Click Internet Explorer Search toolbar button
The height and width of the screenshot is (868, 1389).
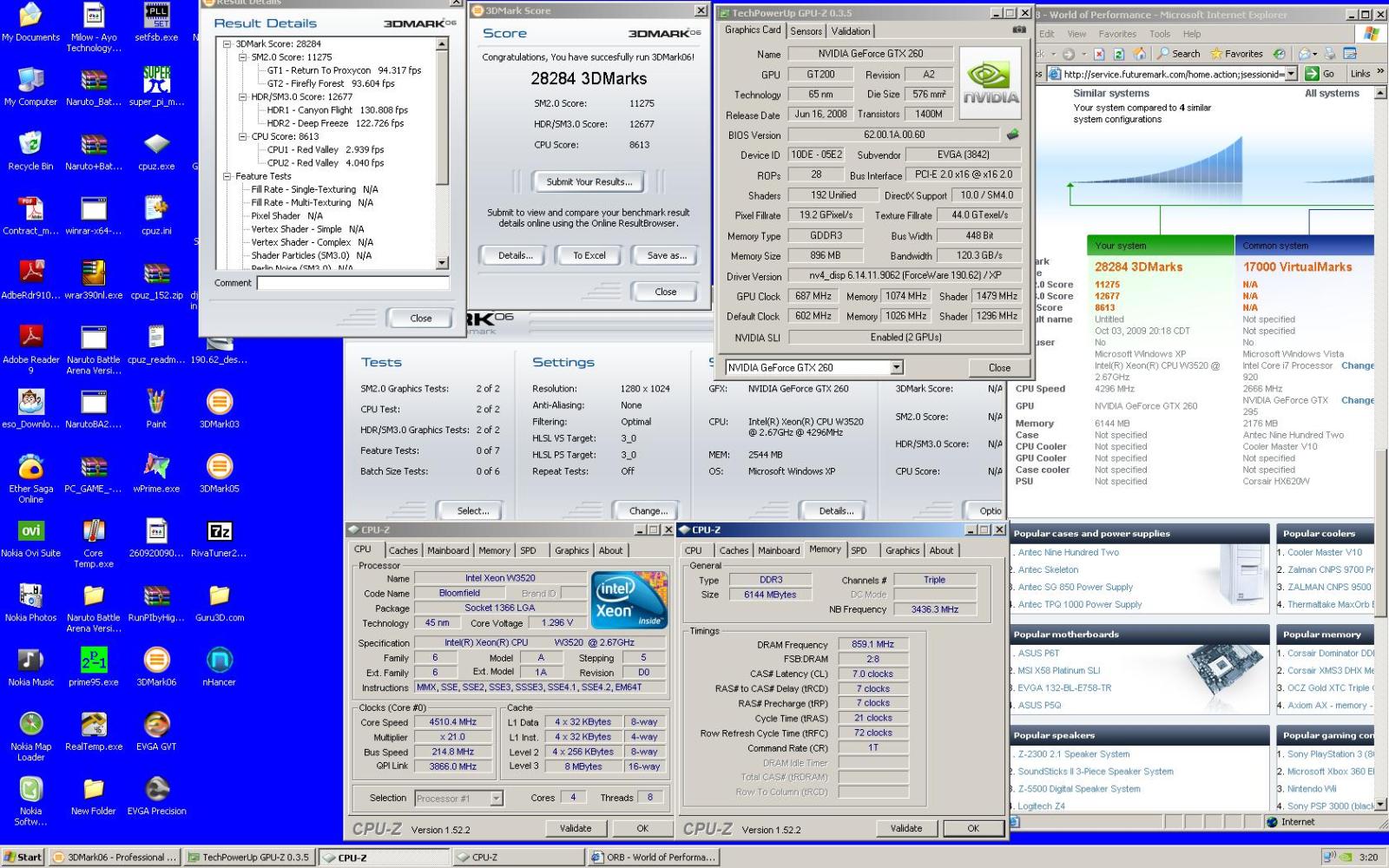pos(1178,53)
